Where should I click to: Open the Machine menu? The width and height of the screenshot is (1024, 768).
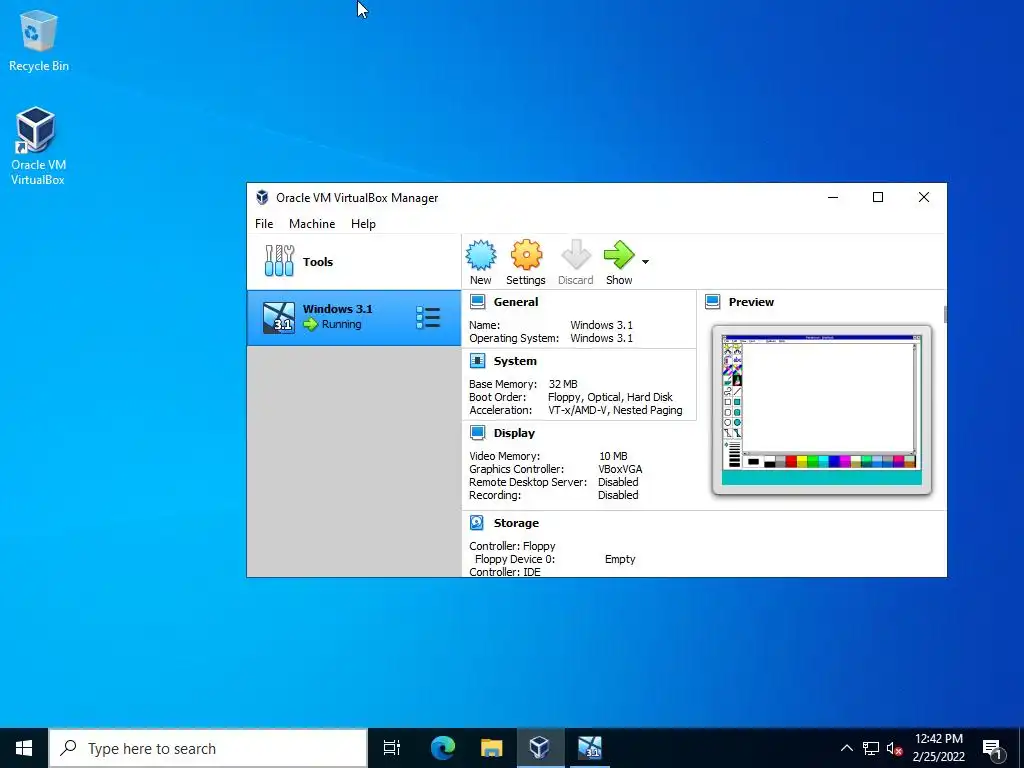(312, 224)
